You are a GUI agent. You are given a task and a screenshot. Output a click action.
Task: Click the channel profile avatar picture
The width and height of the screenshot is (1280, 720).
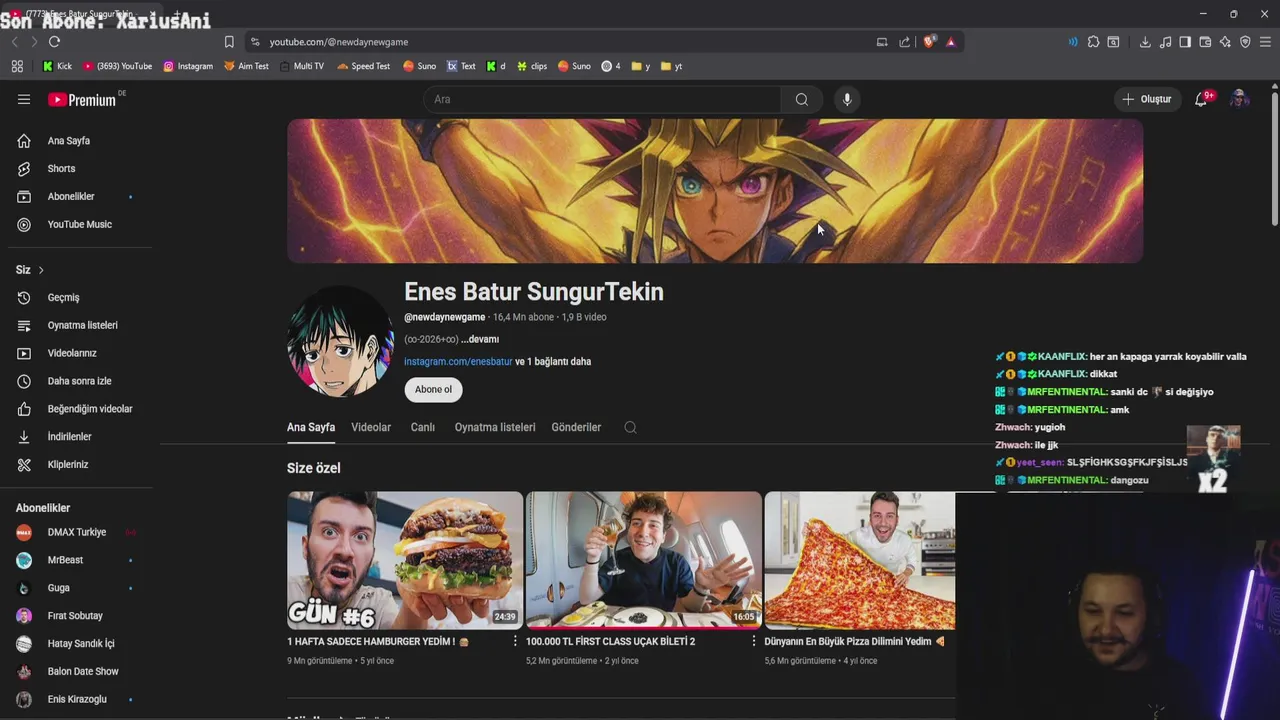click(x=341, y=344)
